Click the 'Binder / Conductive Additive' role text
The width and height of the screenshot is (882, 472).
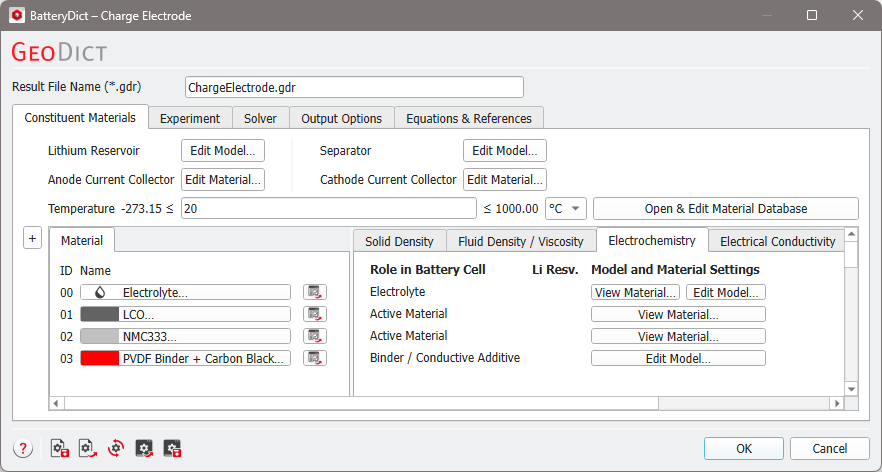(x=445, y=358)
